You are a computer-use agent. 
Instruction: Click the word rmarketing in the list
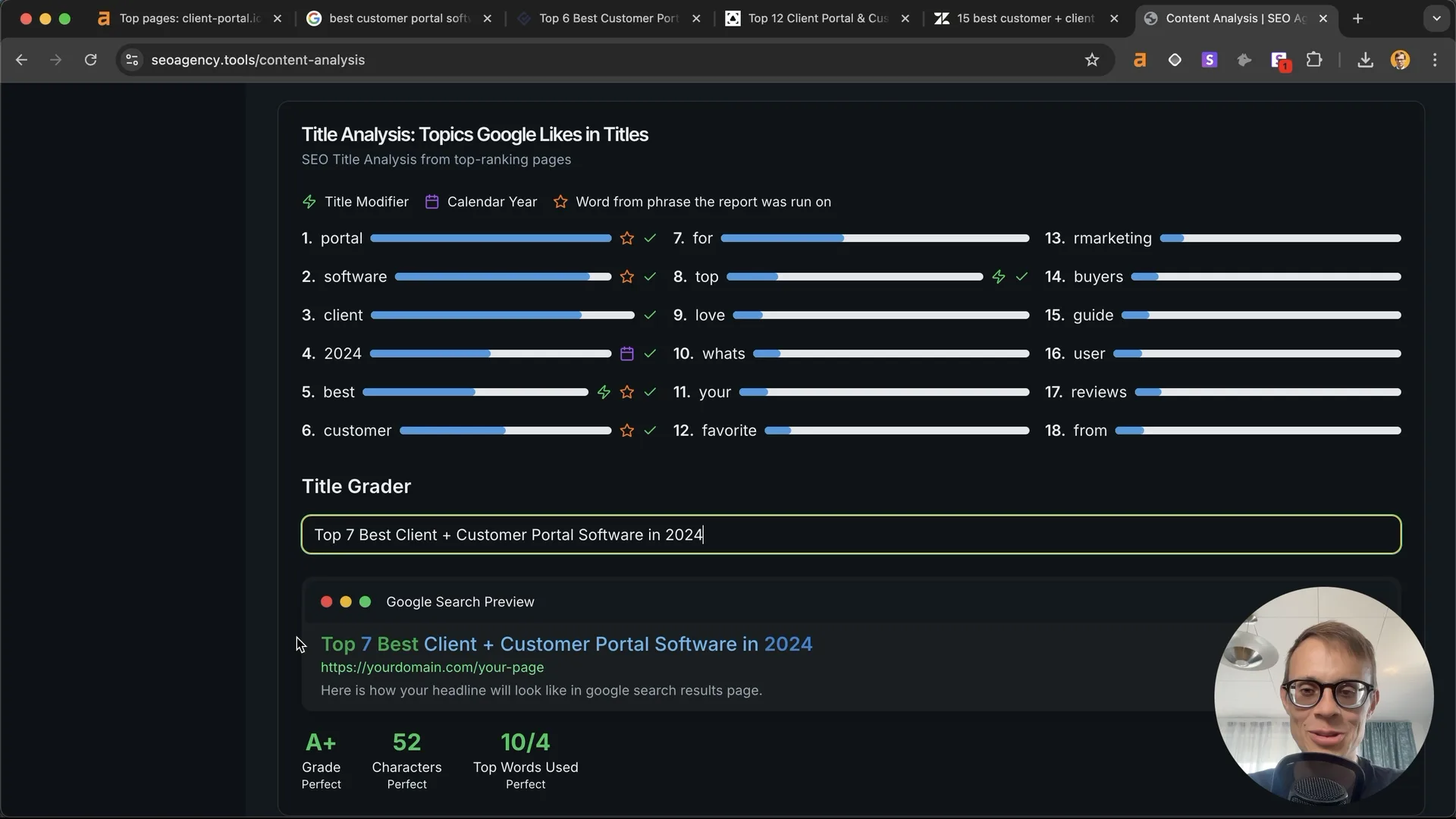click(x=1112, y=238)
